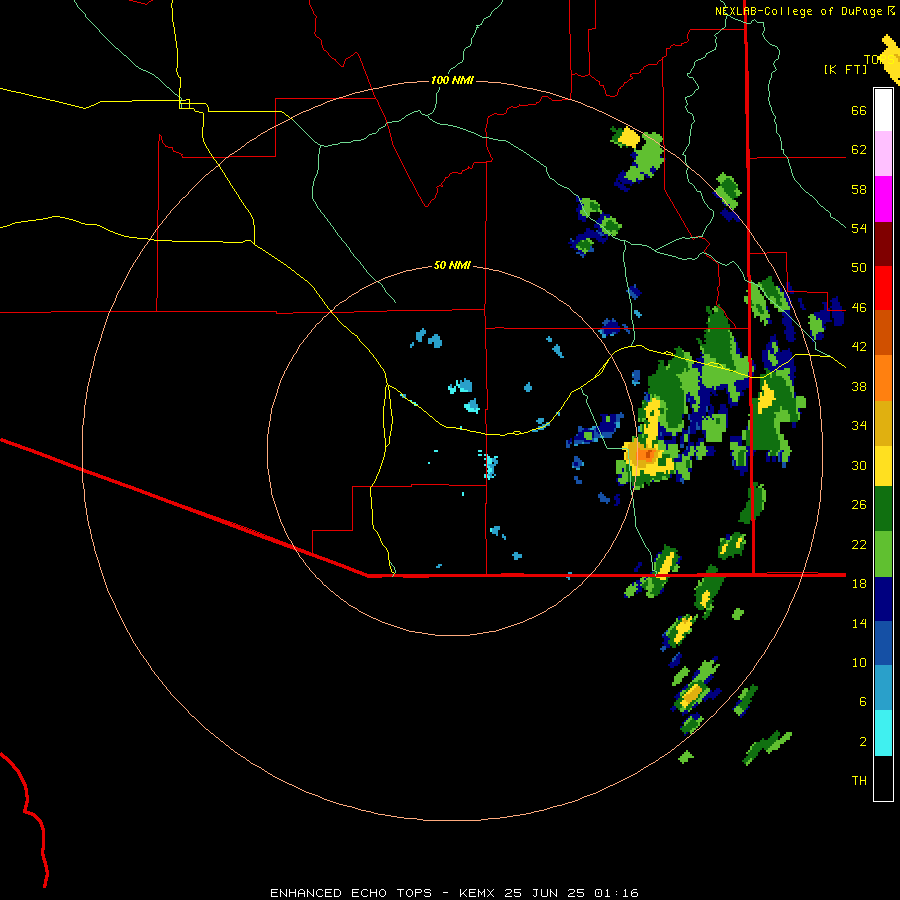Click the 26 label on the legend scale

pos(859,505)
